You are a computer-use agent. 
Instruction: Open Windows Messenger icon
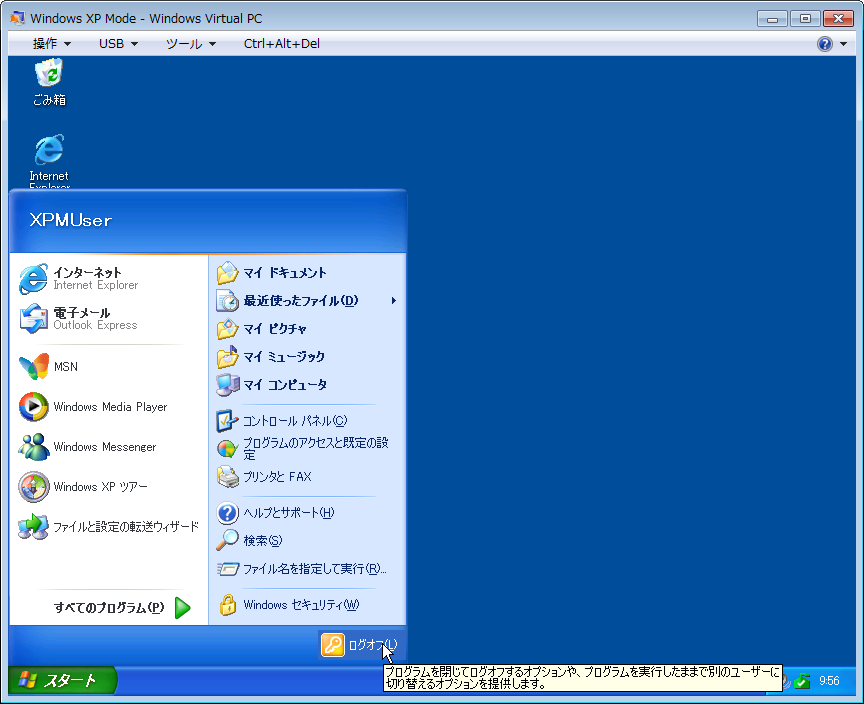(33, 447)
